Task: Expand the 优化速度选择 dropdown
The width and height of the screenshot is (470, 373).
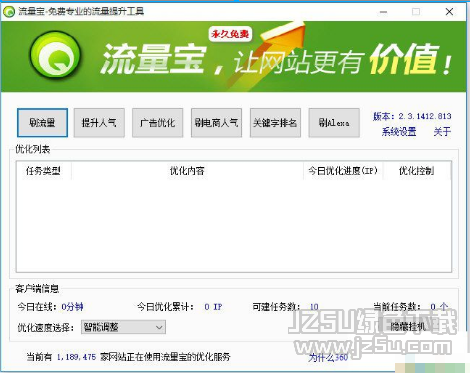Action: tap(123, 327)
